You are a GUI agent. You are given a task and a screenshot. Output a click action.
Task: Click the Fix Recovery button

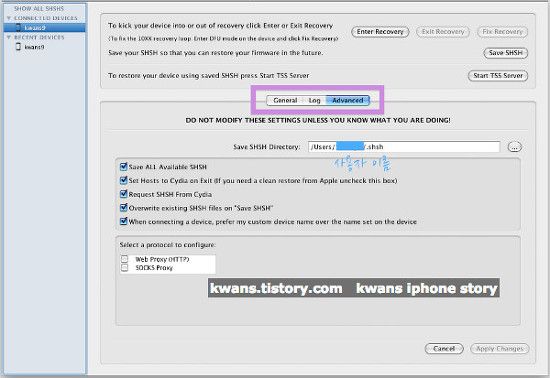502,32
